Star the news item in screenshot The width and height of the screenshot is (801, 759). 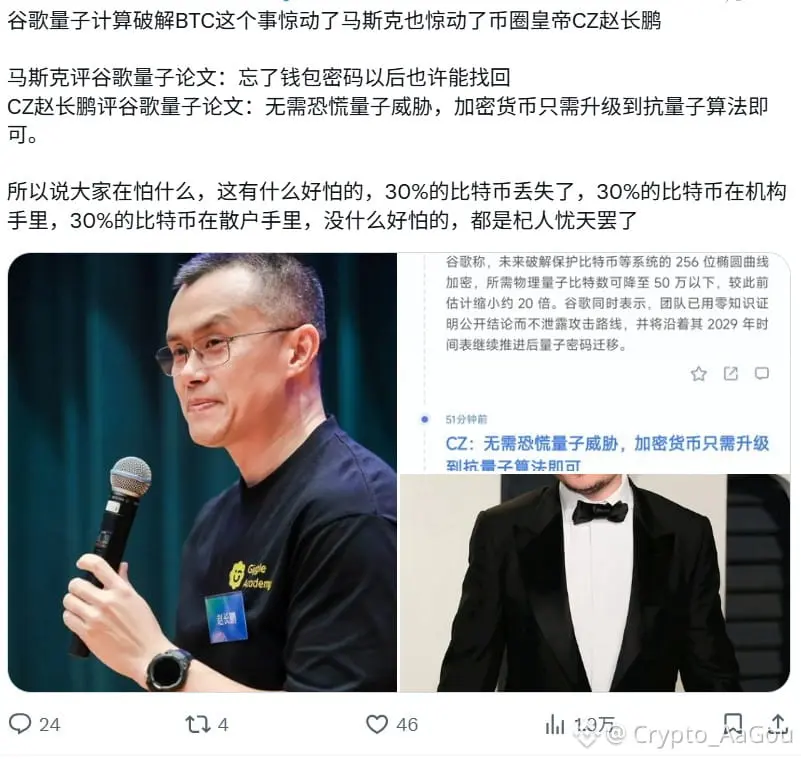[698, 374]
